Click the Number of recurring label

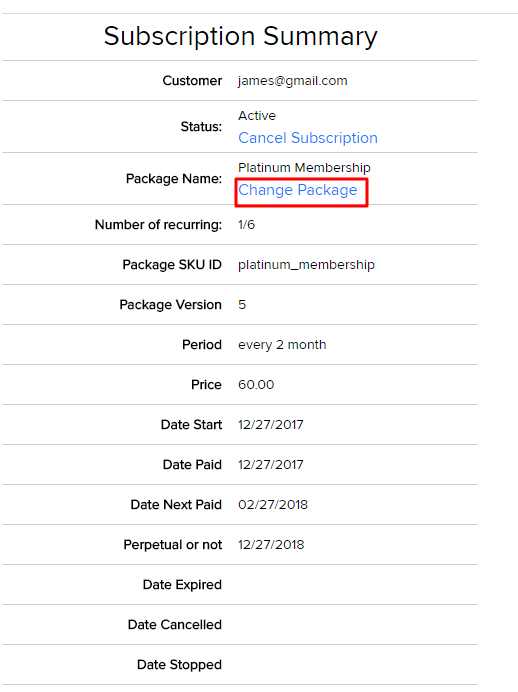[x=158, y=225]
